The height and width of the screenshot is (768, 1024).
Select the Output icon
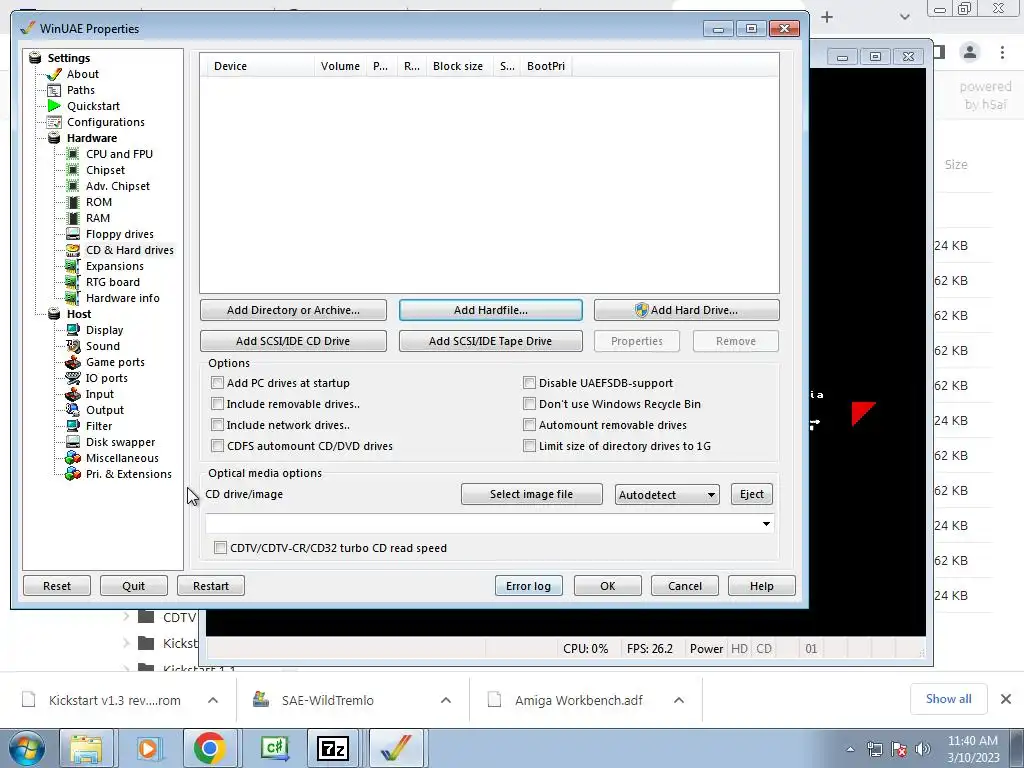[73, 410]
